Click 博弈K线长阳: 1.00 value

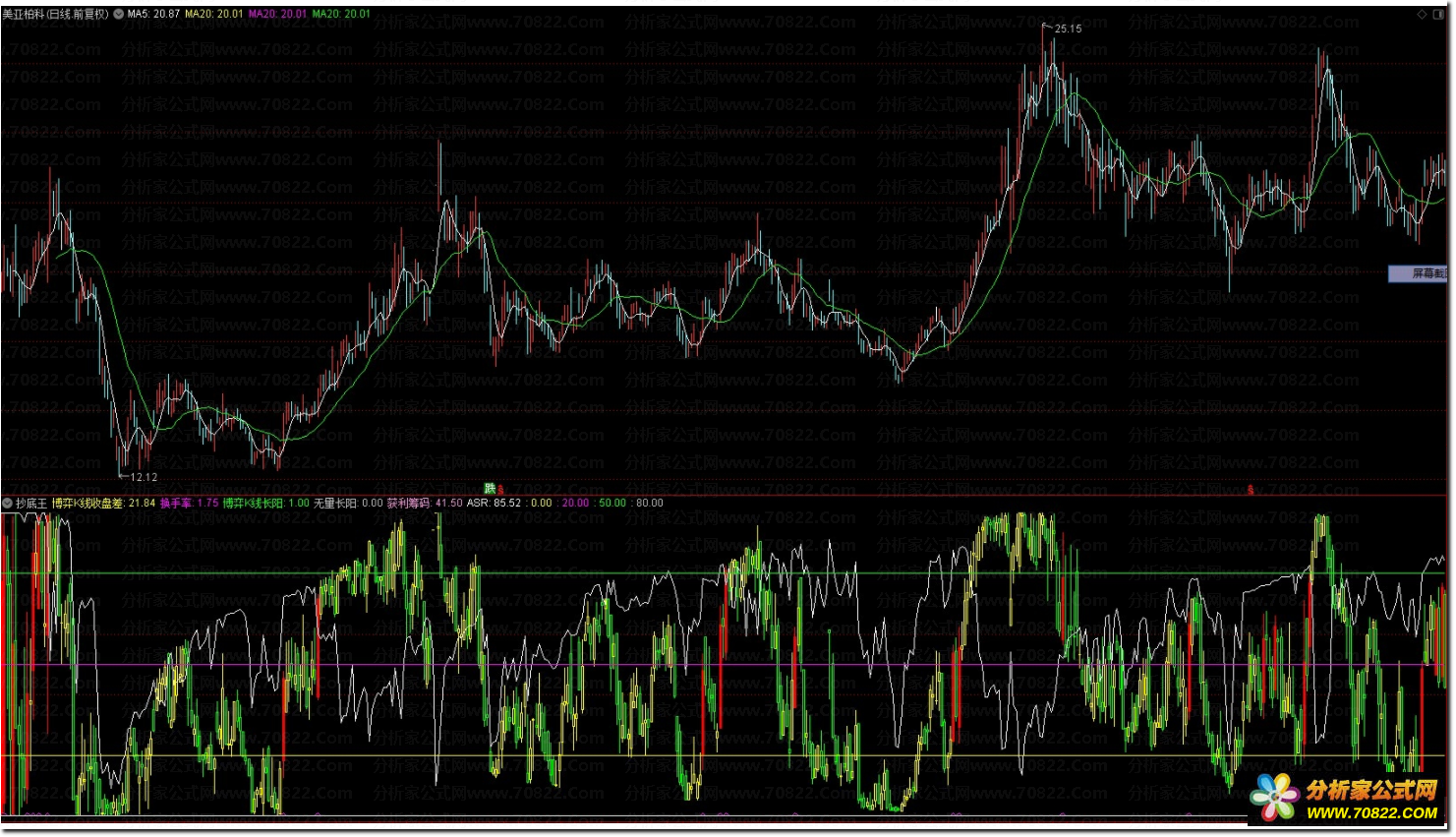click(x=266, y=503)
